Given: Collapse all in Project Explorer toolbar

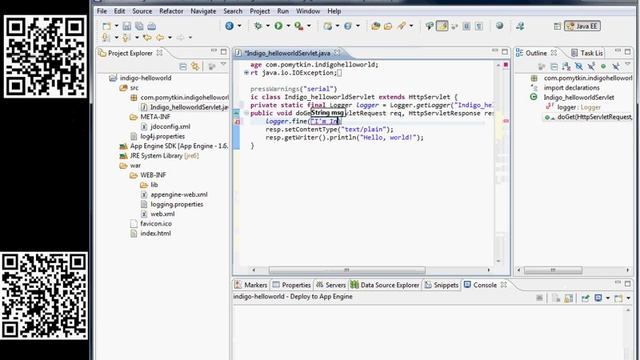Looking at the screenshot, I should click(183, 66).
